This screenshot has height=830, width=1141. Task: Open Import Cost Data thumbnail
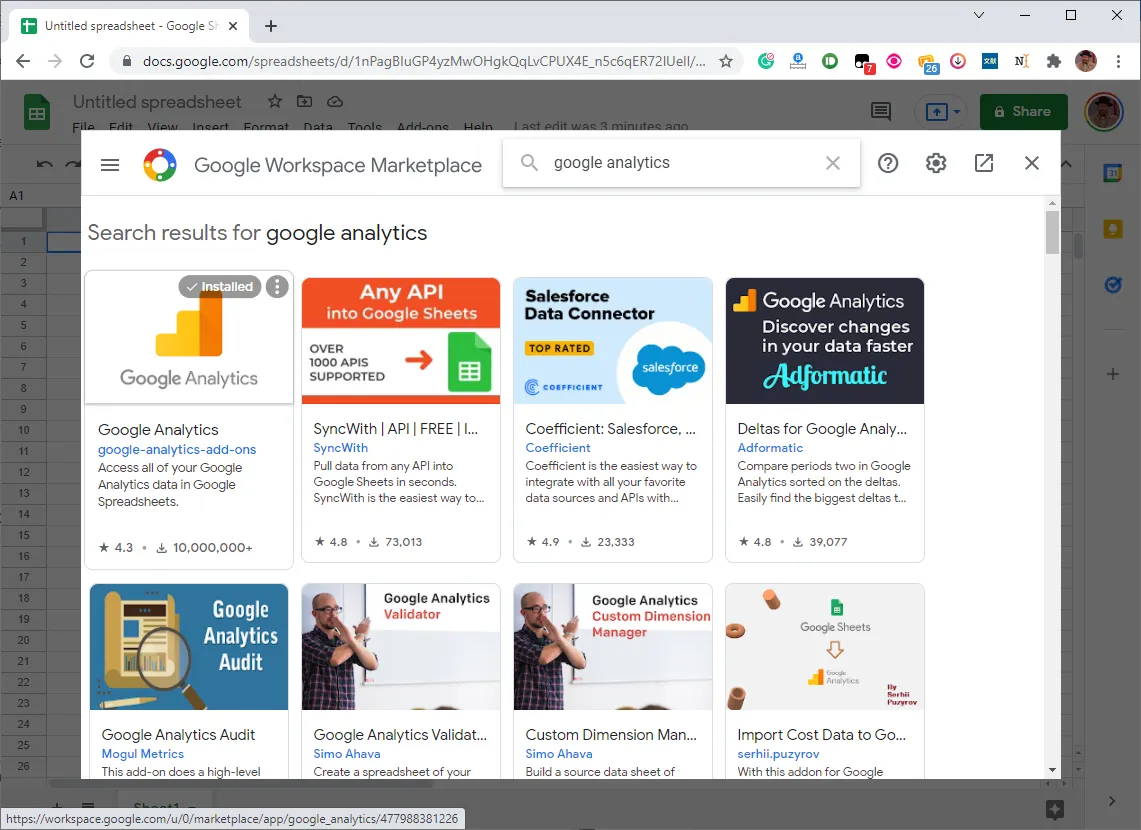(824, 647)
